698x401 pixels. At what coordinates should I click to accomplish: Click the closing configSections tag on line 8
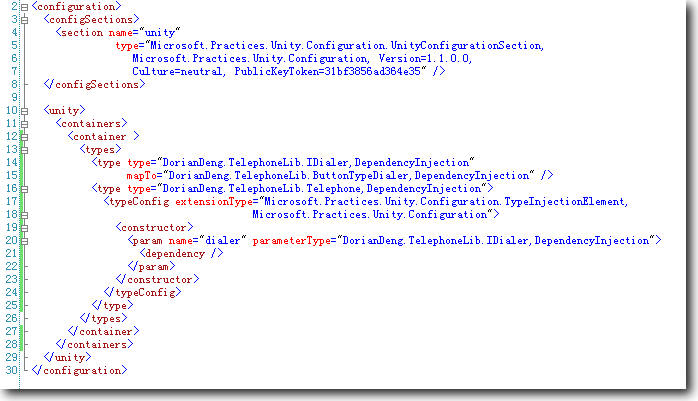[94, 84]
